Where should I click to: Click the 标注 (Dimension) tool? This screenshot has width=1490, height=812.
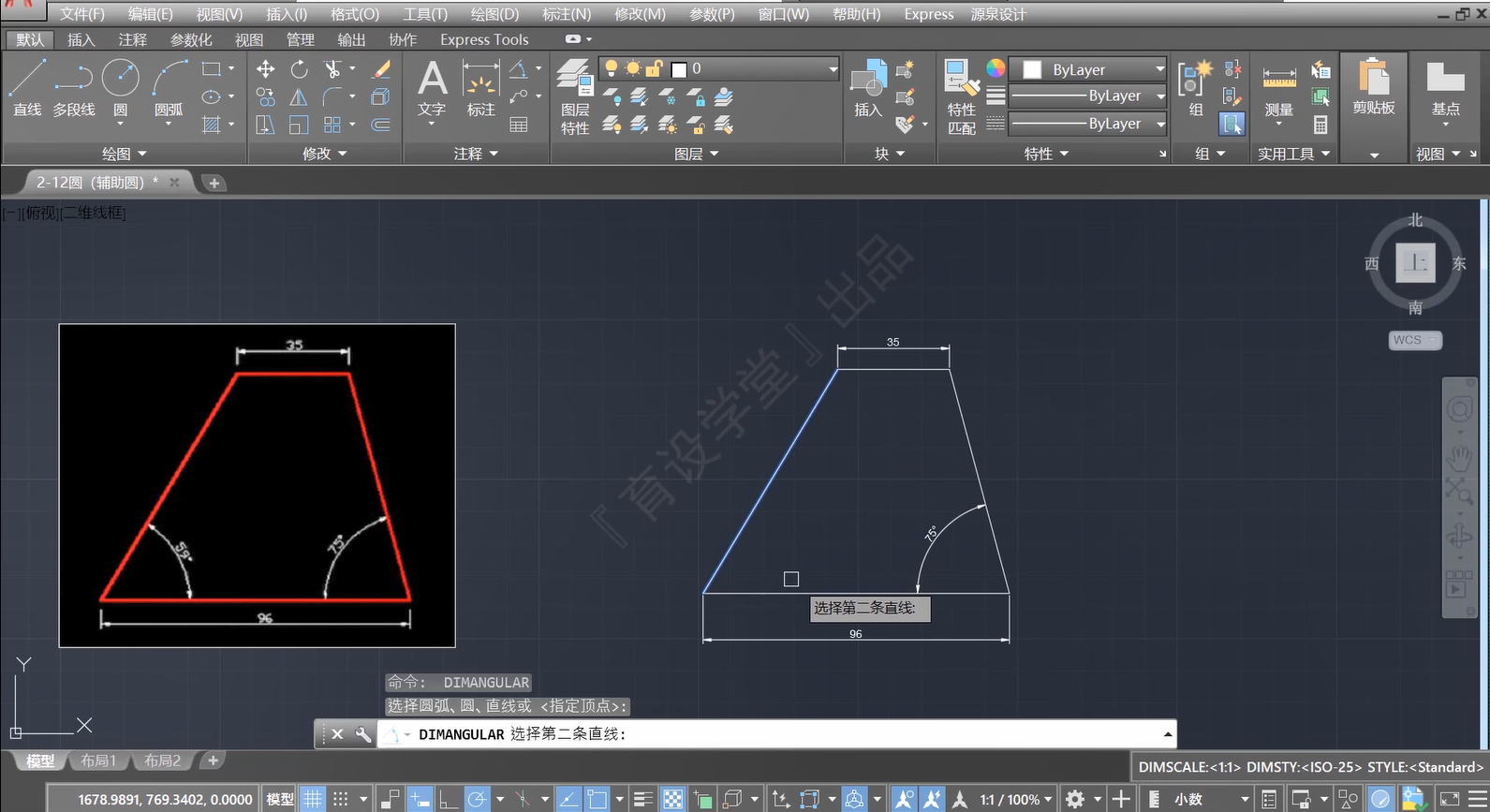click(481, 88)
